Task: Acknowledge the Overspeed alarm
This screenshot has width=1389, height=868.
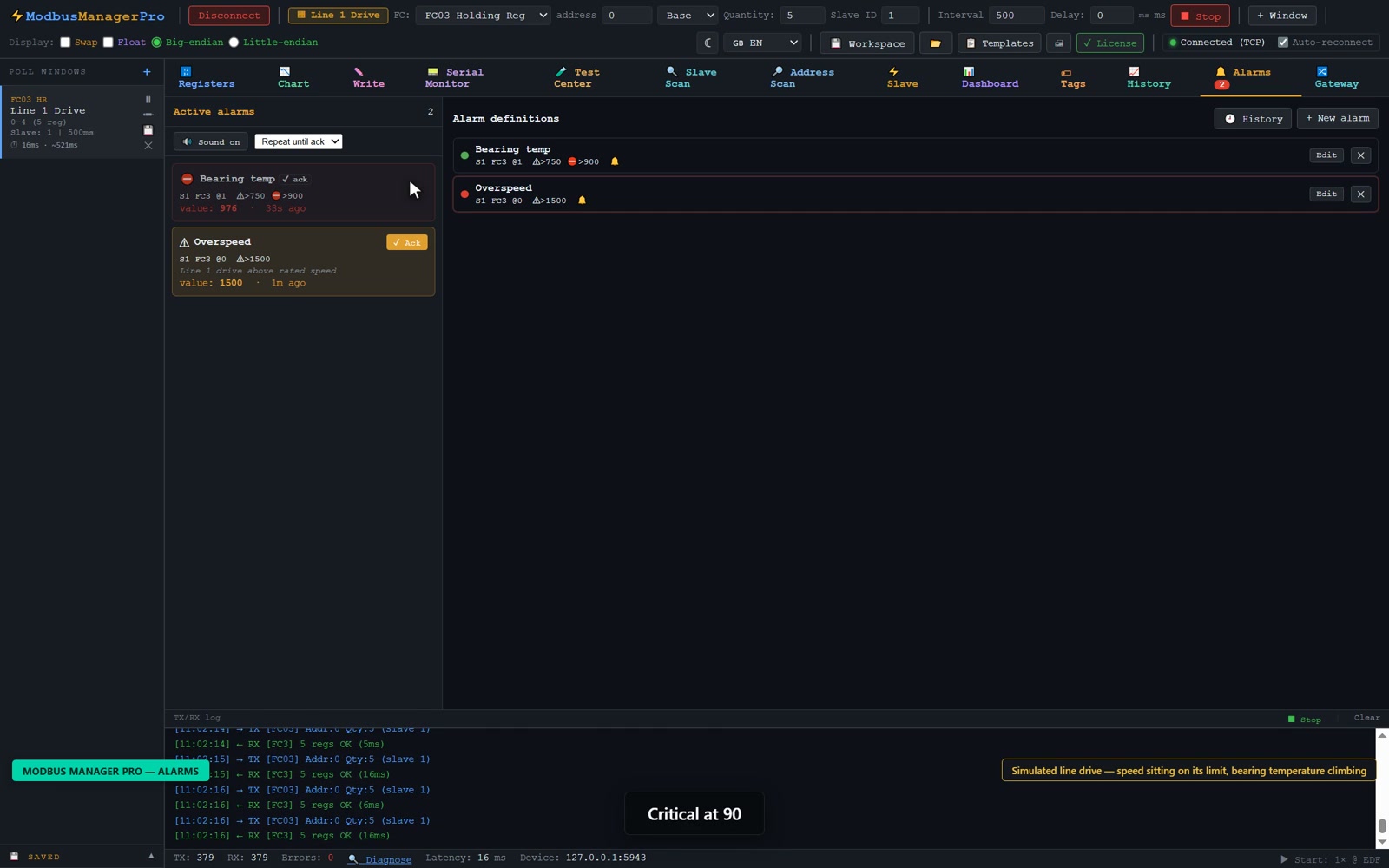Action: click(406, 242)
